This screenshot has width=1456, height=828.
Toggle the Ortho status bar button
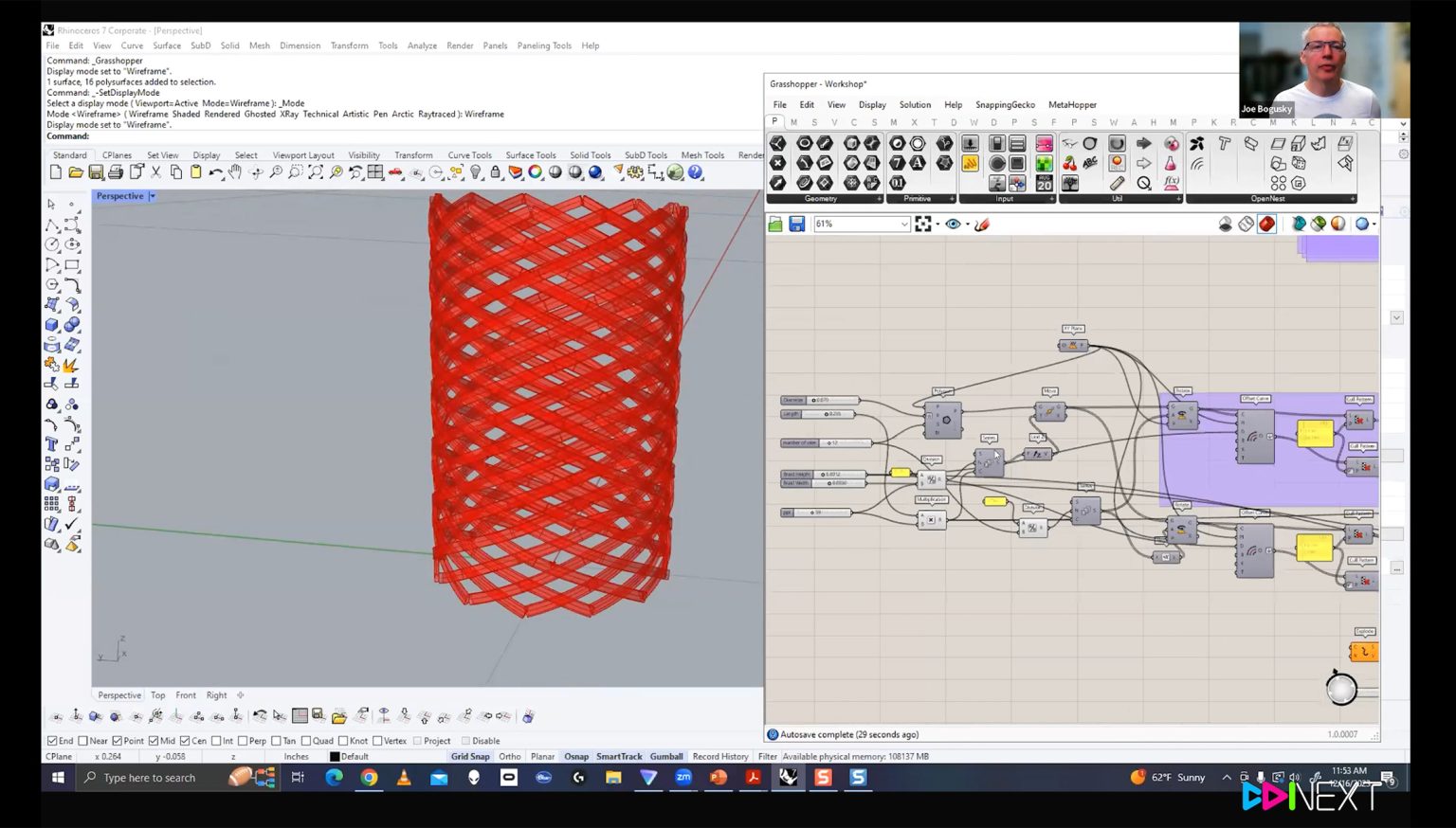(x=509, y=756)
